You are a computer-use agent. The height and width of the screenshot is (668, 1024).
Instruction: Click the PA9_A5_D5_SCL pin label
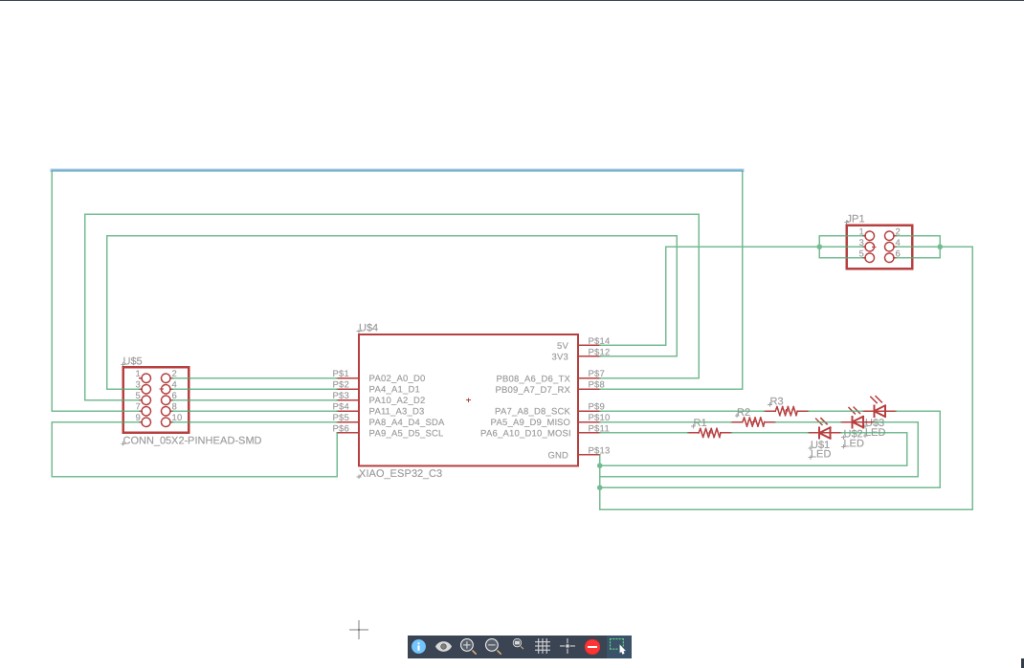pyautogui.click(x=406, y=434)
